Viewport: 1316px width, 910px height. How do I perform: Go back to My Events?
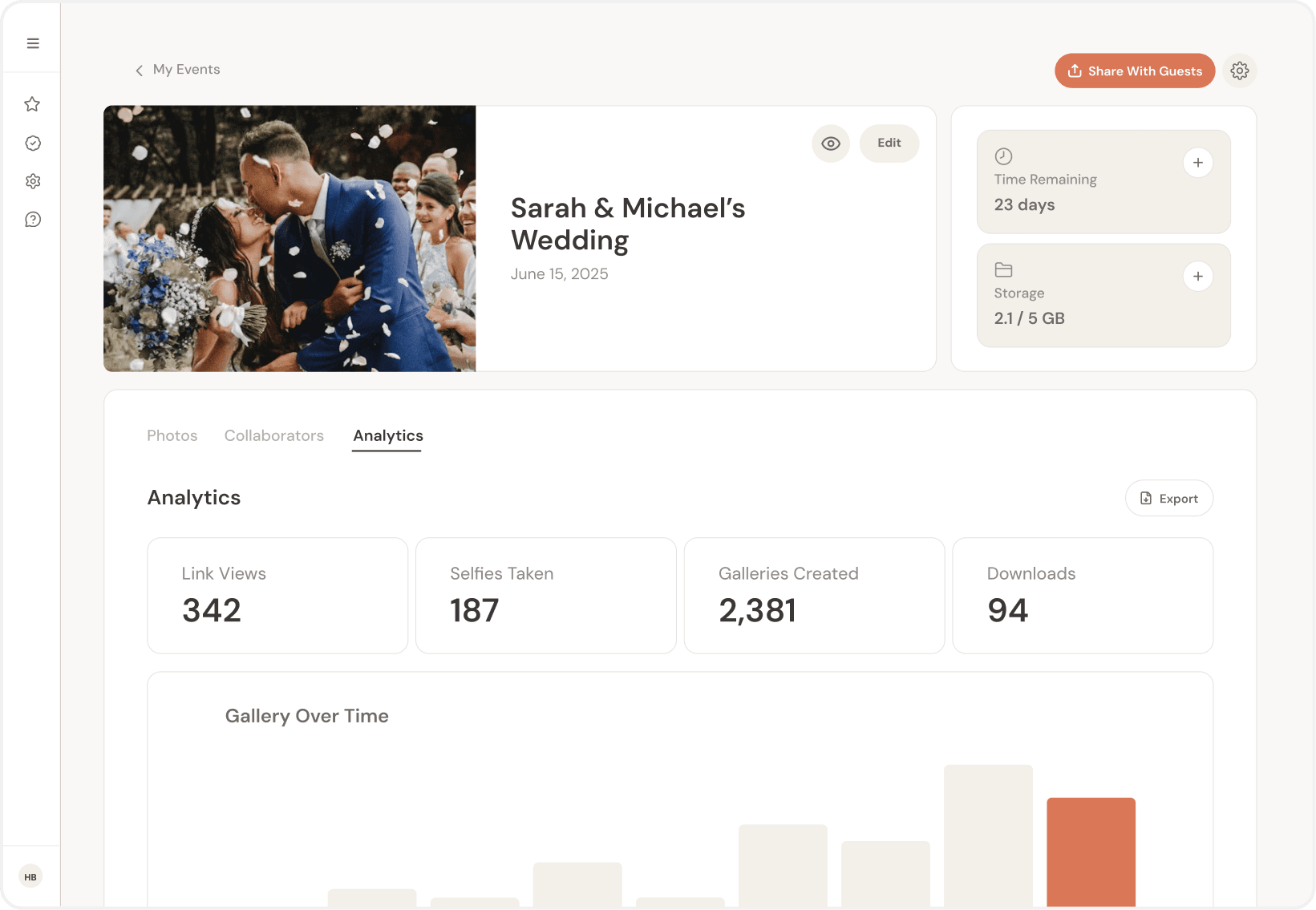(x=178, y=70)
